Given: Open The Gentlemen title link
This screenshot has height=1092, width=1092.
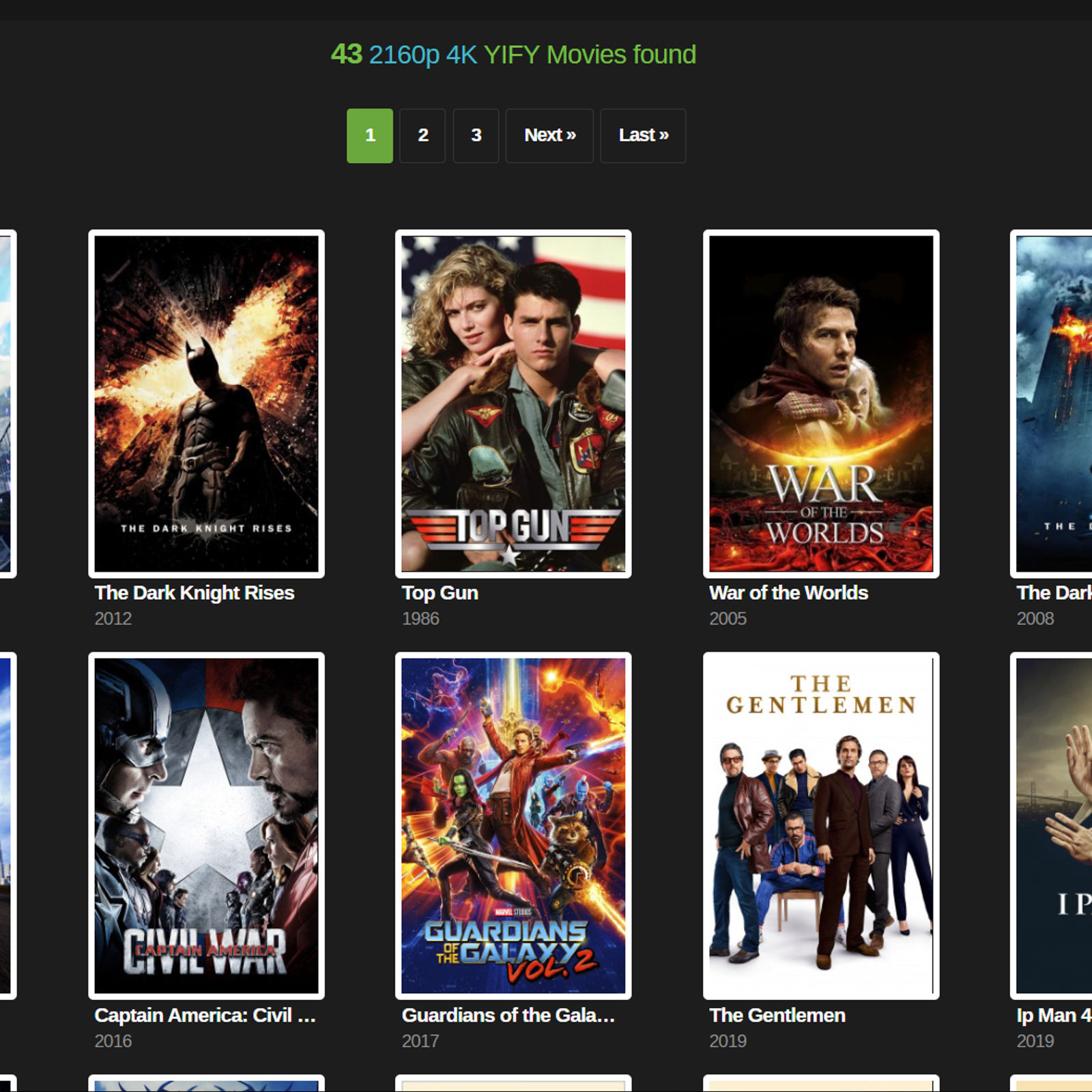Looking at the screenshot, I should click(777, 1015).
